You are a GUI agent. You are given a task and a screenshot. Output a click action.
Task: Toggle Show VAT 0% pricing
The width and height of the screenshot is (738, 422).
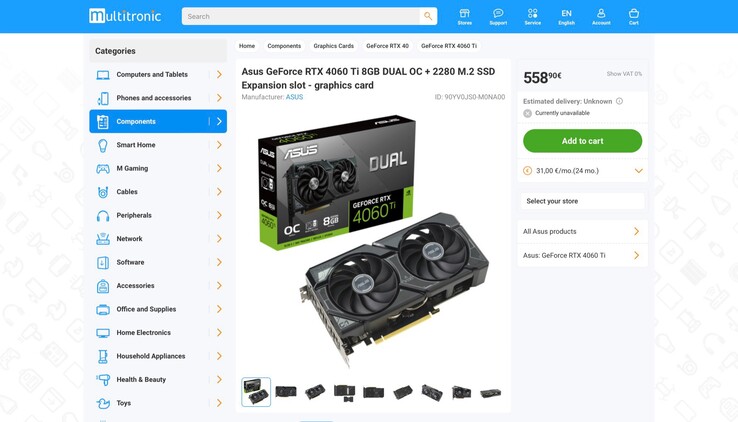[624, 74]
